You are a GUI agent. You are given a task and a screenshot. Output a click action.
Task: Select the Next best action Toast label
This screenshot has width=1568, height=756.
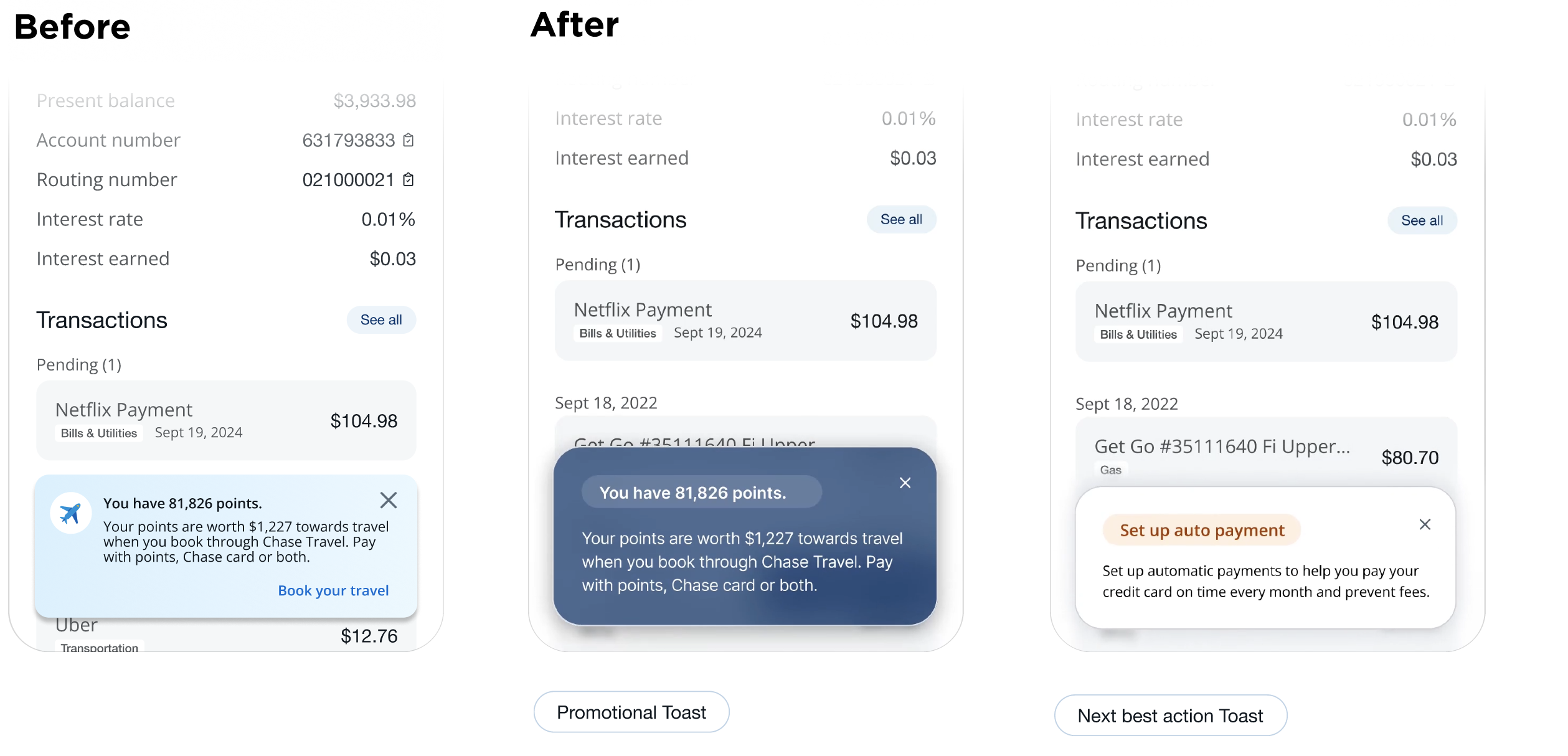(1170, 716)
